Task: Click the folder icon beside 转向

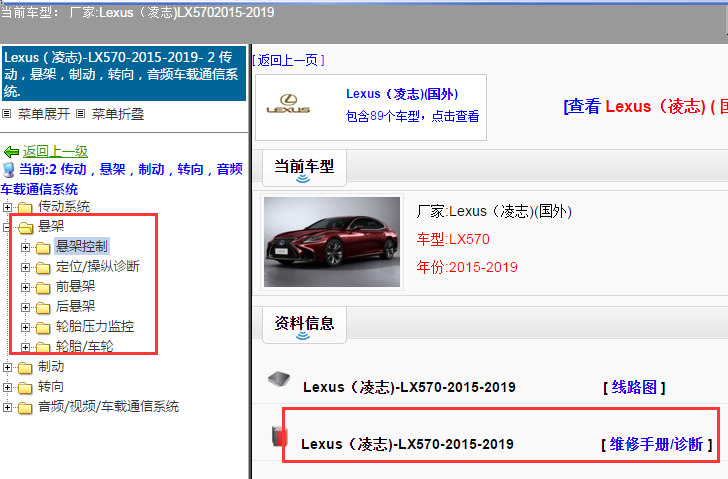Action: pyautogui.click(x=25, y=388)
